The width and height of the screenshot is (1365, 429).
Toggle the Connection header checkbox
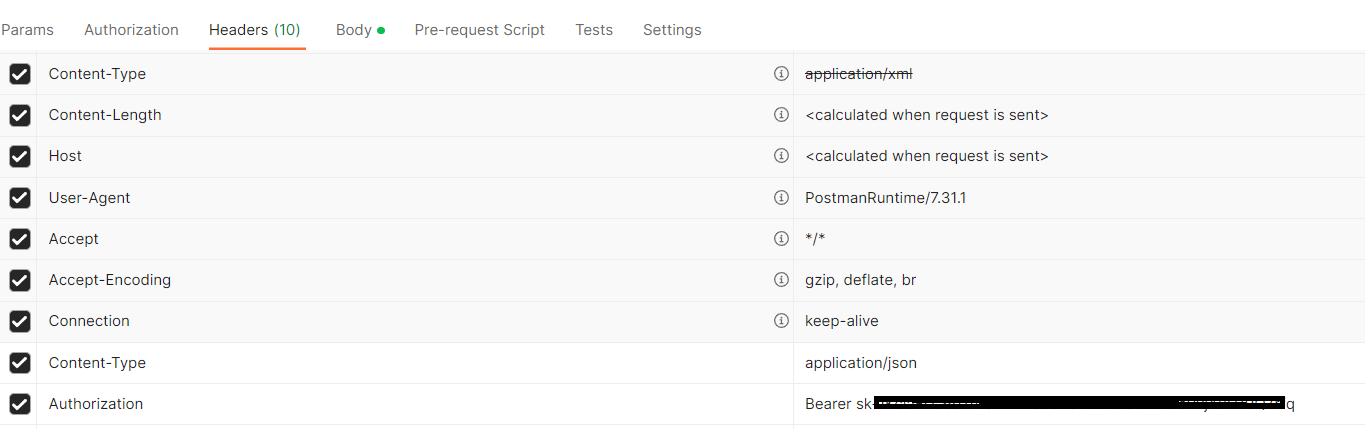tap(20, 321)
